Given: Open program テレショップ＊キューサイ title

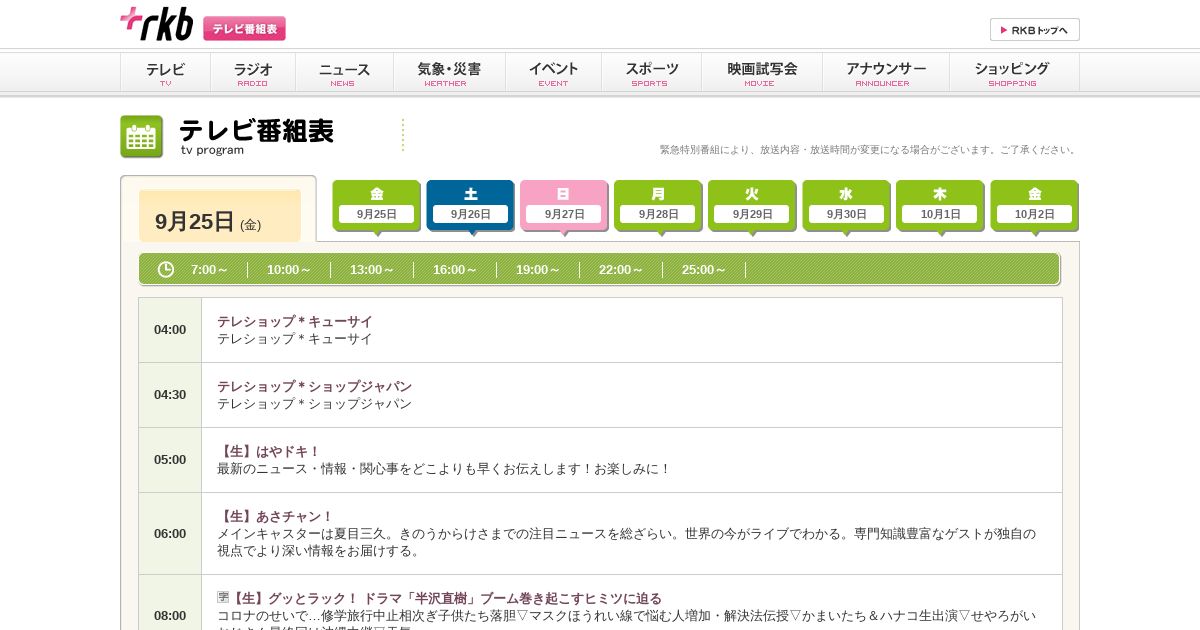Looking at the screenshot, I should pyautogui.click(x=295, y=321).
